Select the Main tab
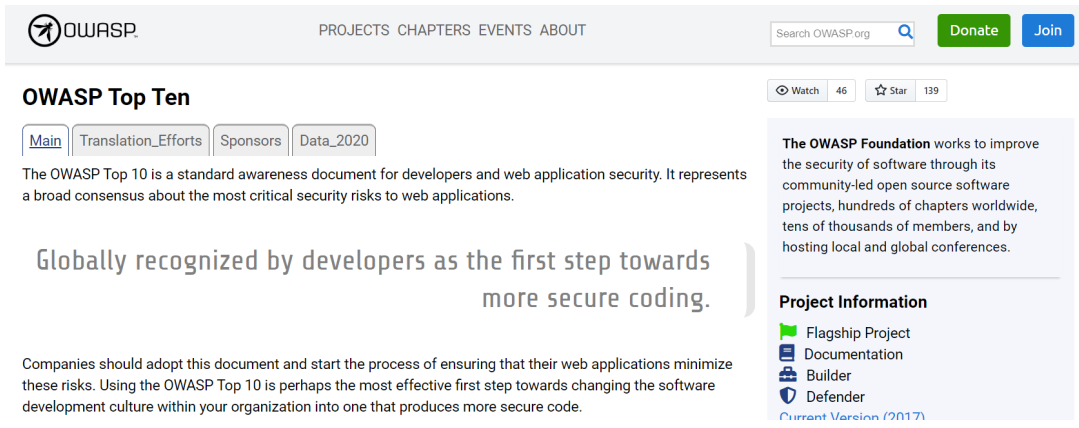The image size is (1079, 428). (45, 141)
